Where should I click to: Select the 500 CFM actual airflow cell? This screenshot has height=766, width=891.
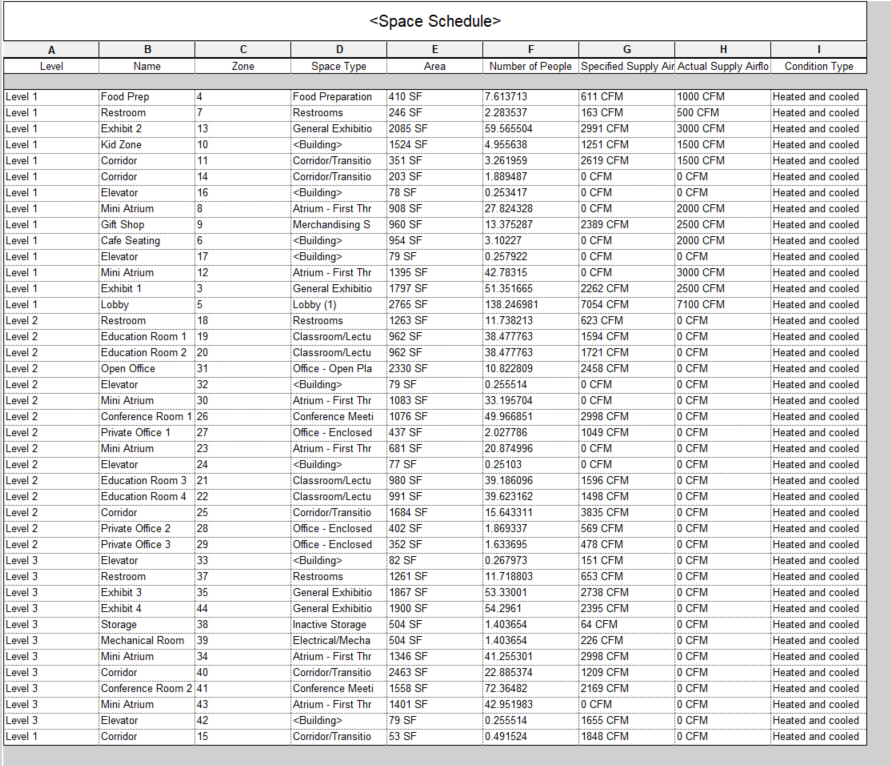pos(723,113)
